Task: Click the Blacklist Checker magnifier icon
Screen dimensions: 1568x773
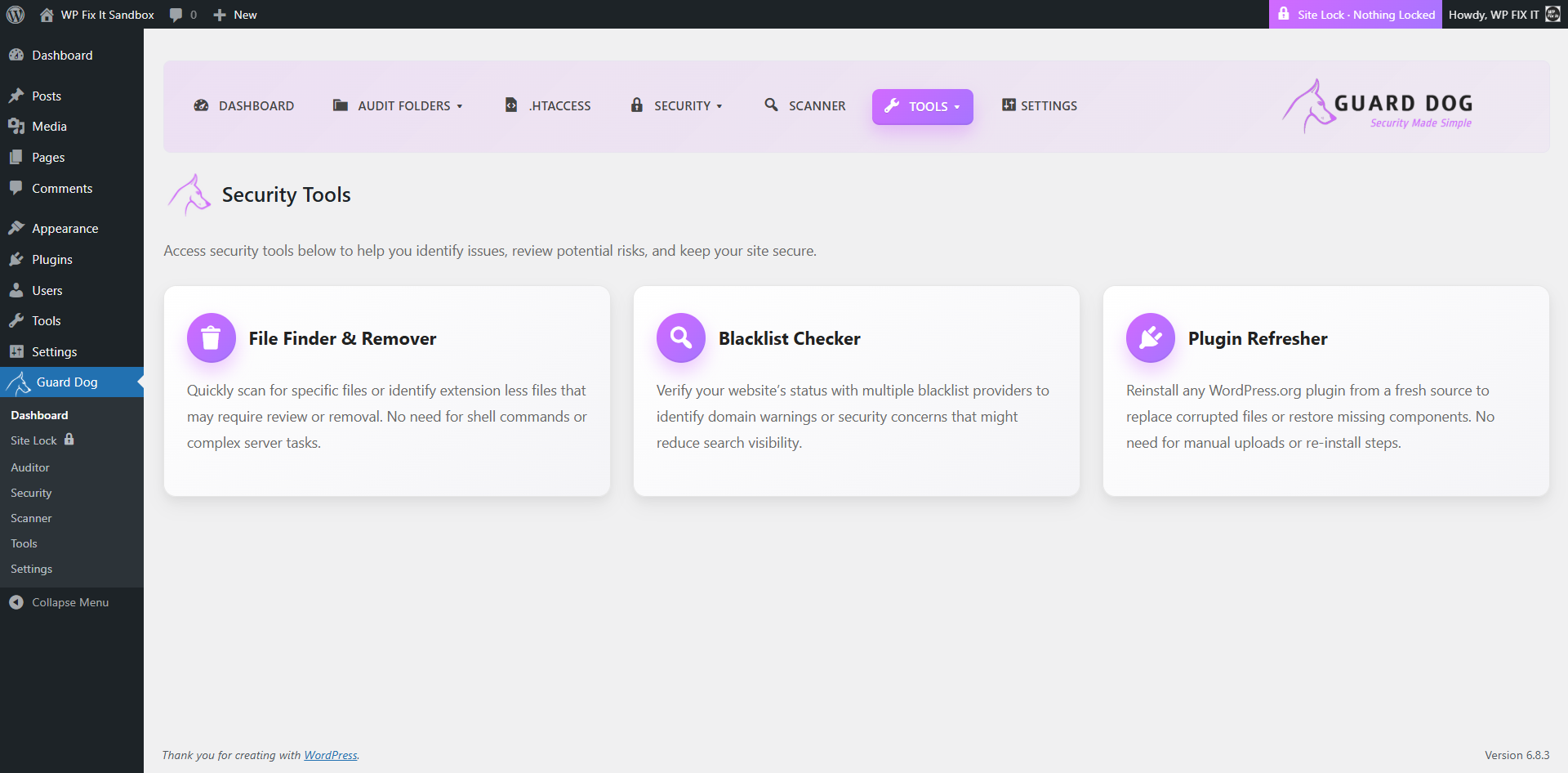Action: 680,337
